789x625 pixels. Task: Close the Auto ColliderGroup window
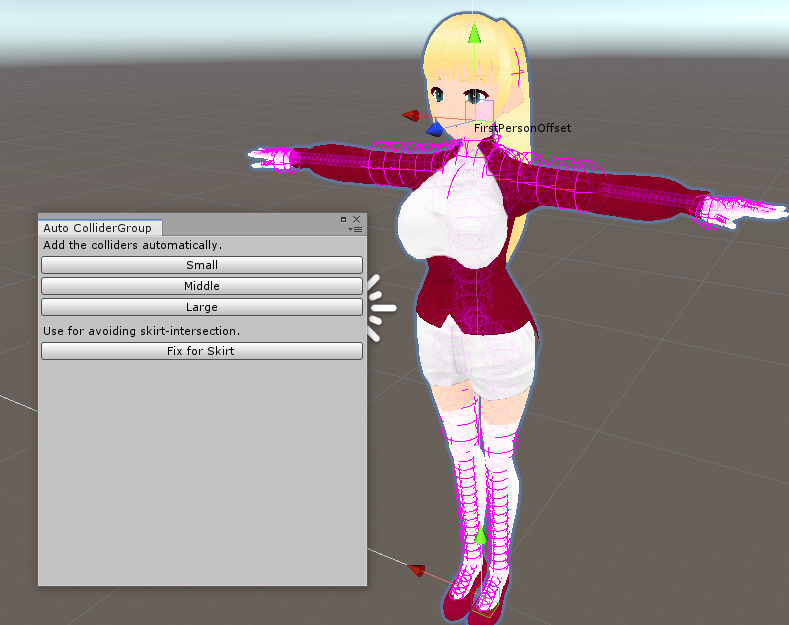[x=356, y=218]
